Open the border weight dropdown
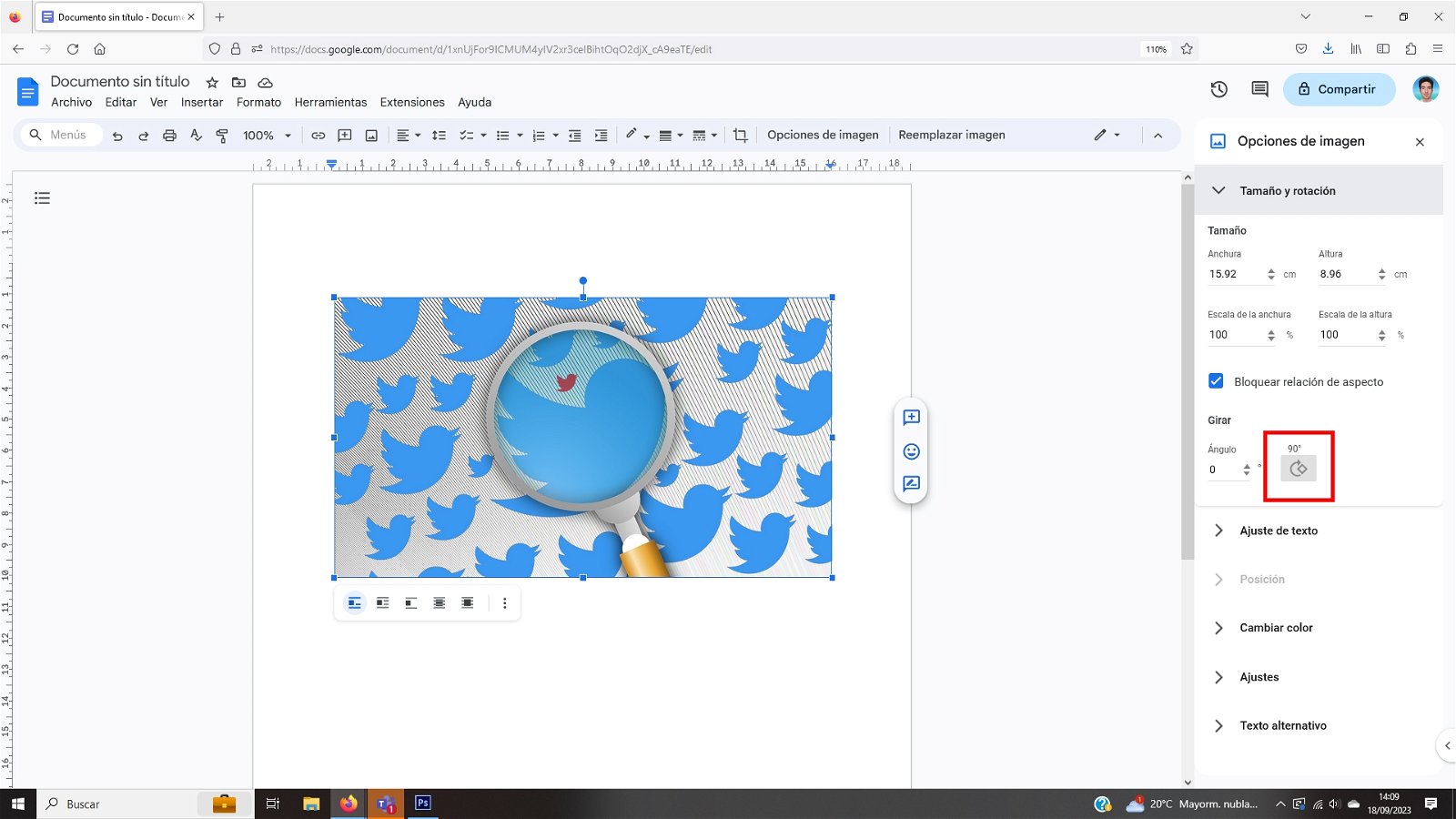Viewport: 1456px width, 819px height. pyautogui.click(x=671, y=136)
